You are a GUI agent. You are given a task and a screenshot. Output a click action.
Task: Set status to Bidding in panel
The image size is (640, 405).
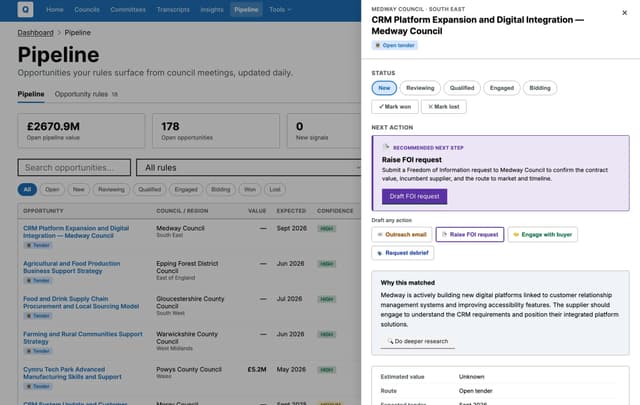[540, 88]
